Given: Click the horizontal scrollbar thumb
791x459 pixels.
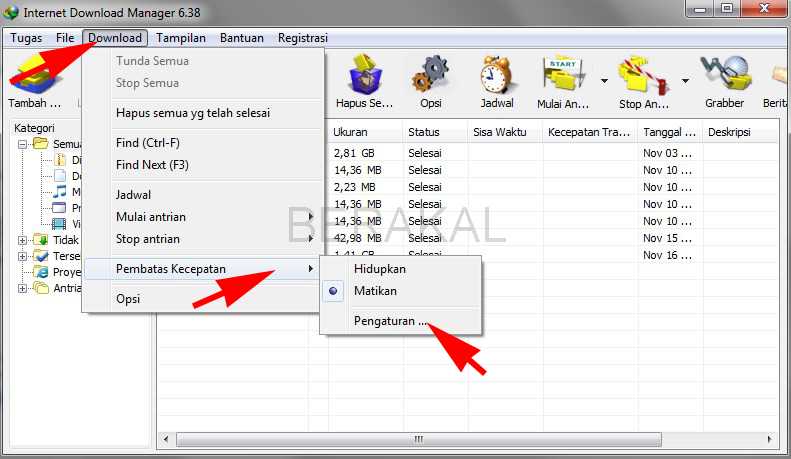Looking at the screenshot, I should tap(419, 439).
